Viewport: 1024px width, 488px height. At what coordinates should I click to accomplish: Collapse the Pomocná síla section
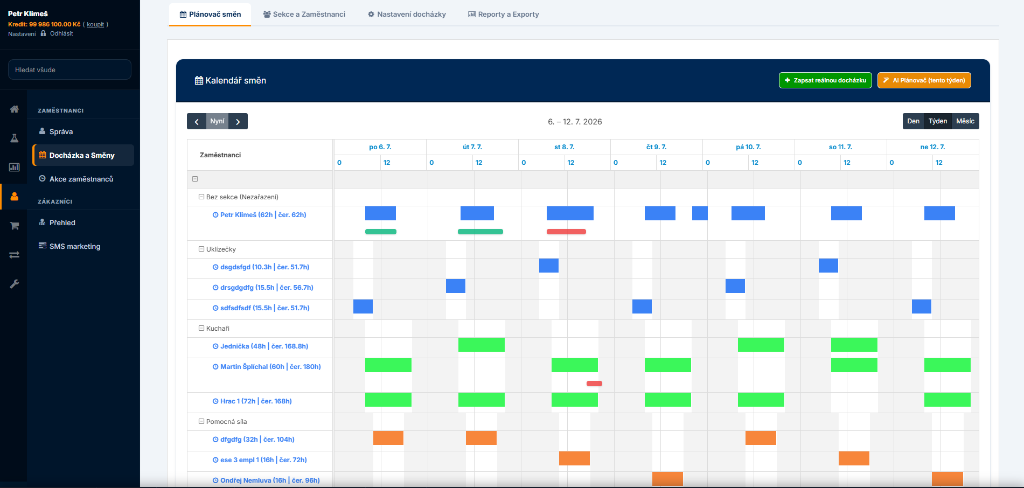point(201,421)
